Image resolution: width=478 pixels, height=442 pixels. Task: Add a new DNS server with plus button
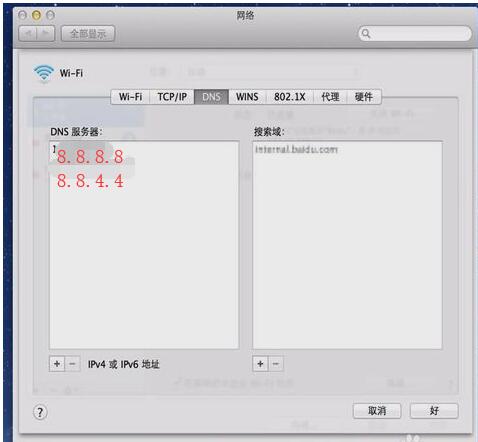(x=57, y=364)
